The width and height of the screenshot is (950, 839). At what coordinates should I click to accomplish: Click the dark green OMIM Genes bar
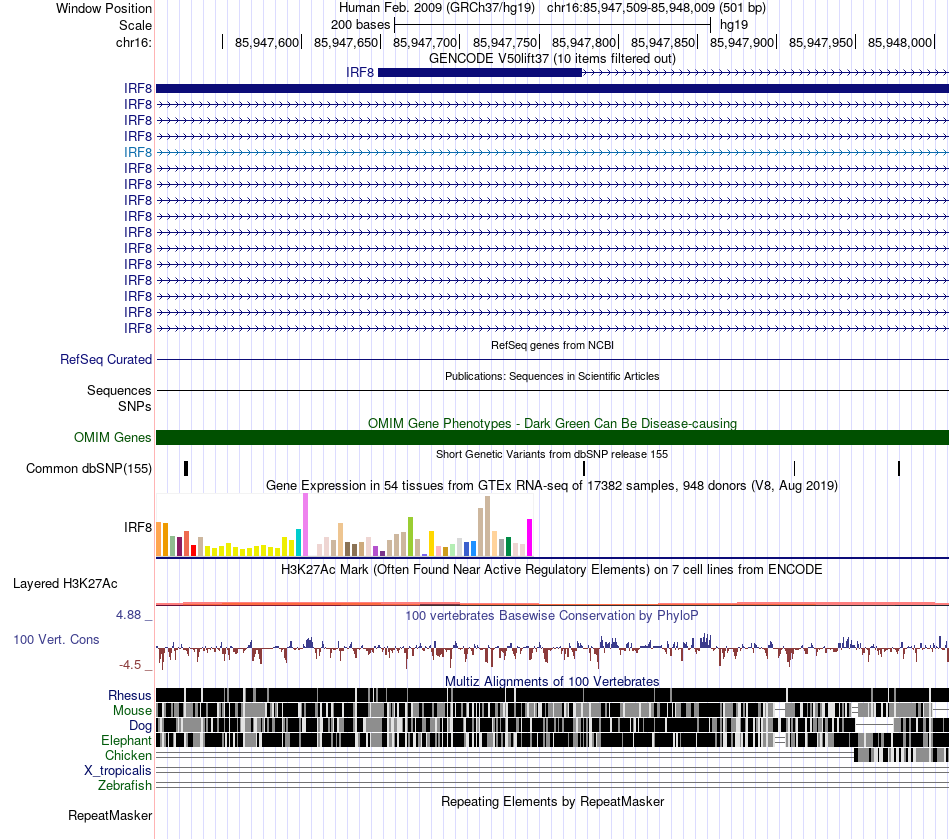coord(552,437)
